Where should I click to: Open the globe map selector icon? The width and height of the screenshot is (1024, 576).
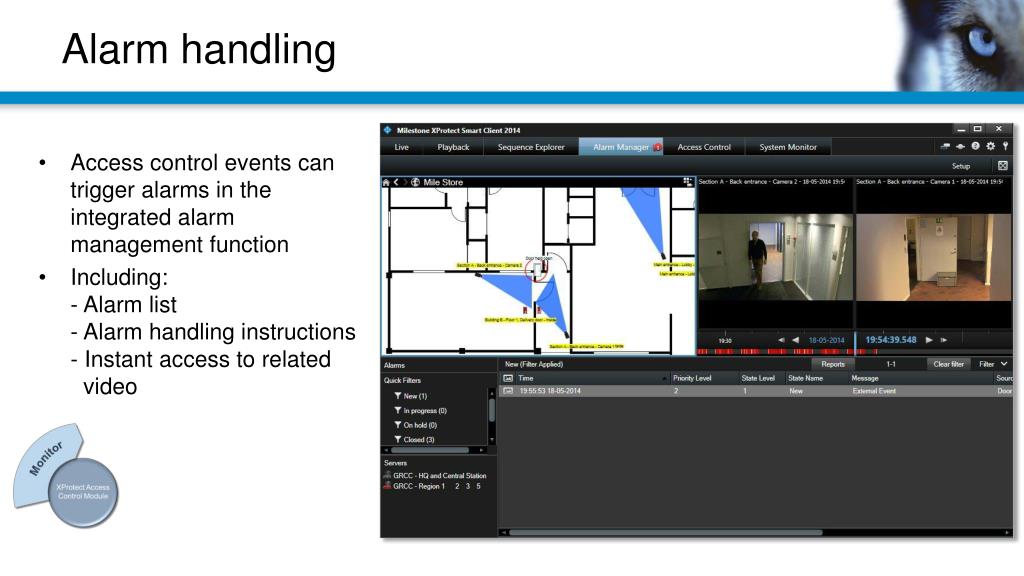tap(415, 182)
